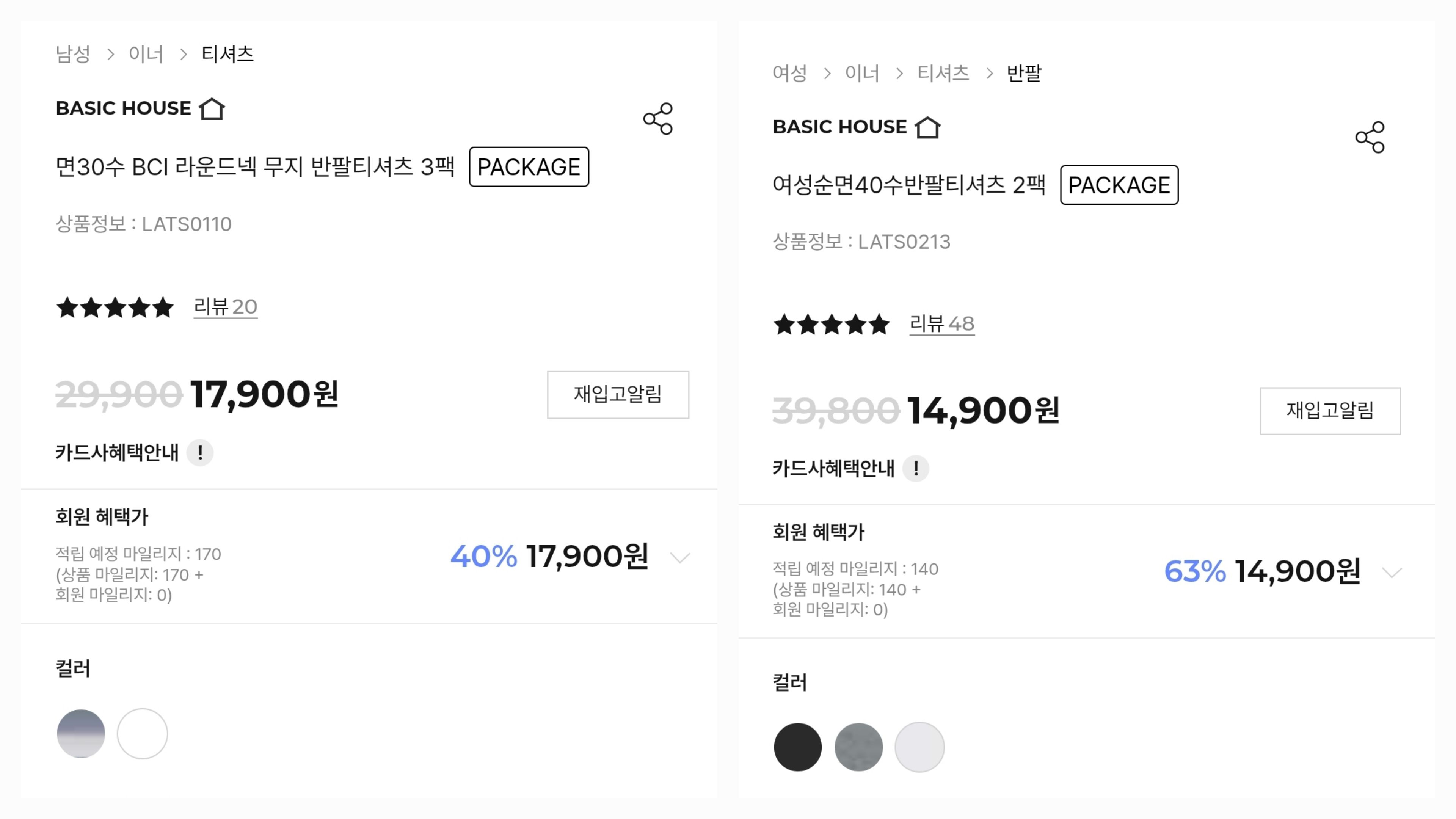Select white color swatch on men's tee

[143, 734]
